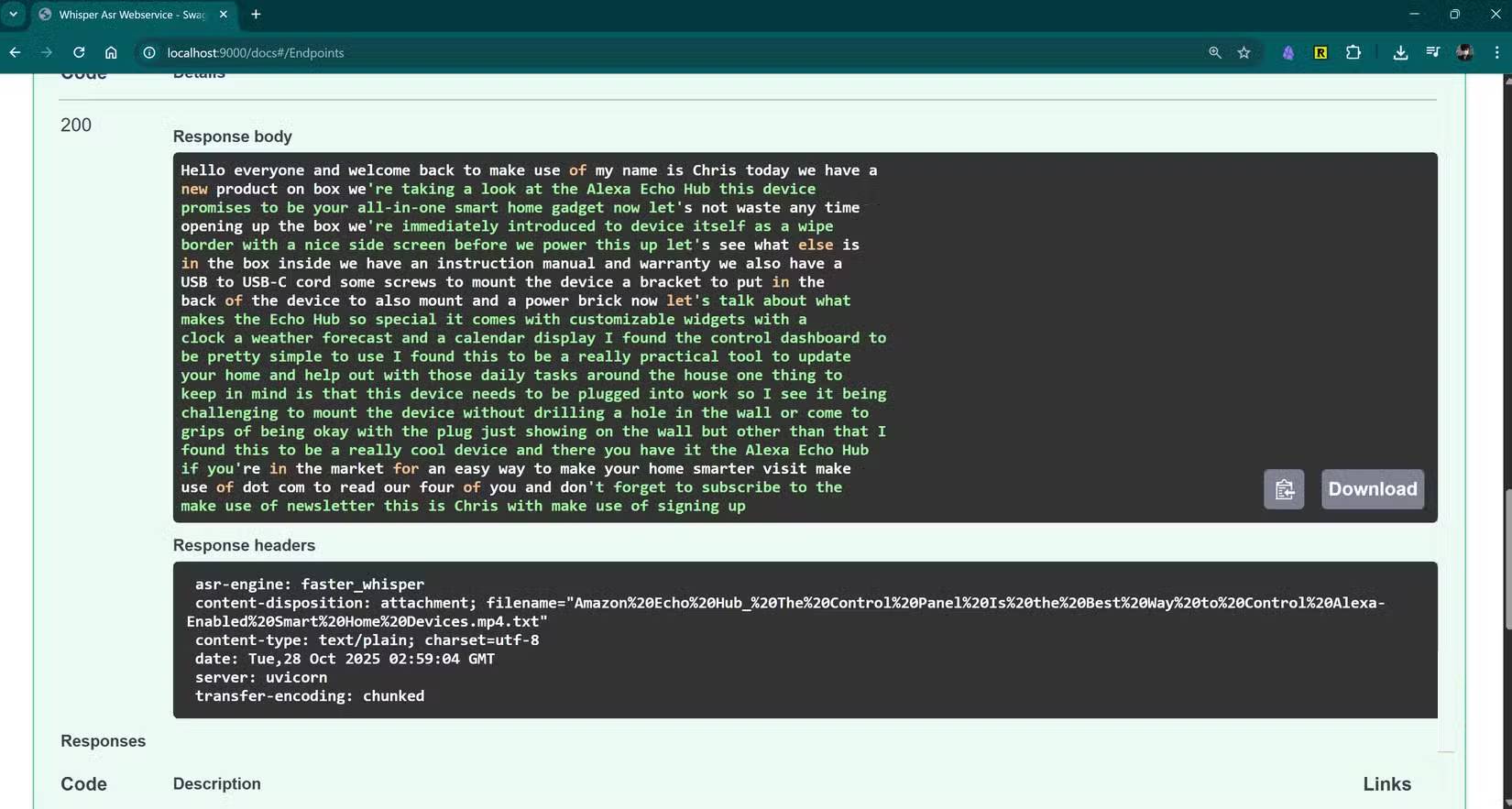
Task: Open the Chrome three-dot menu
Action: tap(1496, 53)
